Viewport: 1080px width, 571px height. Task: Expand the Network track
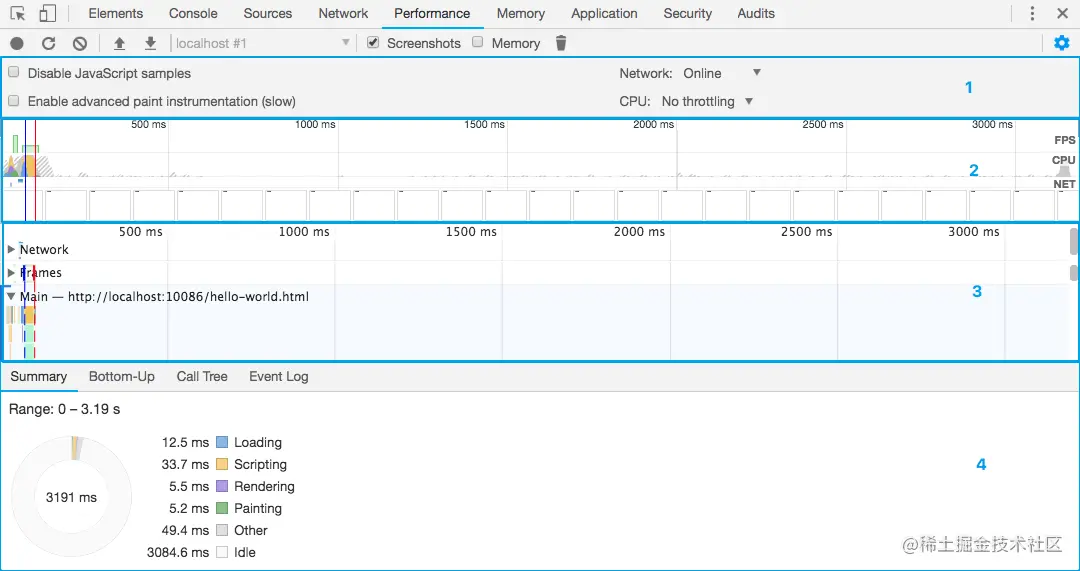click(11, 249)
